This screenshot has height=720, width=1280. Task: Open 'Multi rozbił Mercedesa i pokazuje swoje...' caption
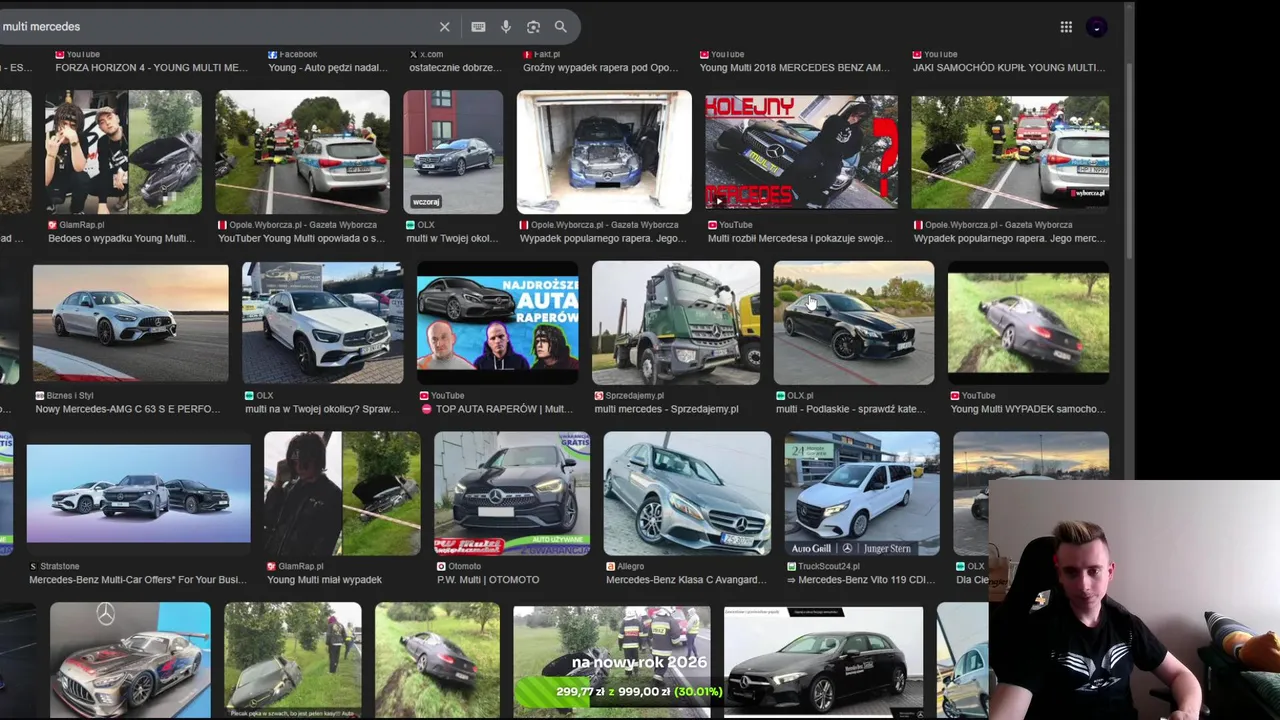tap(800, 239)
